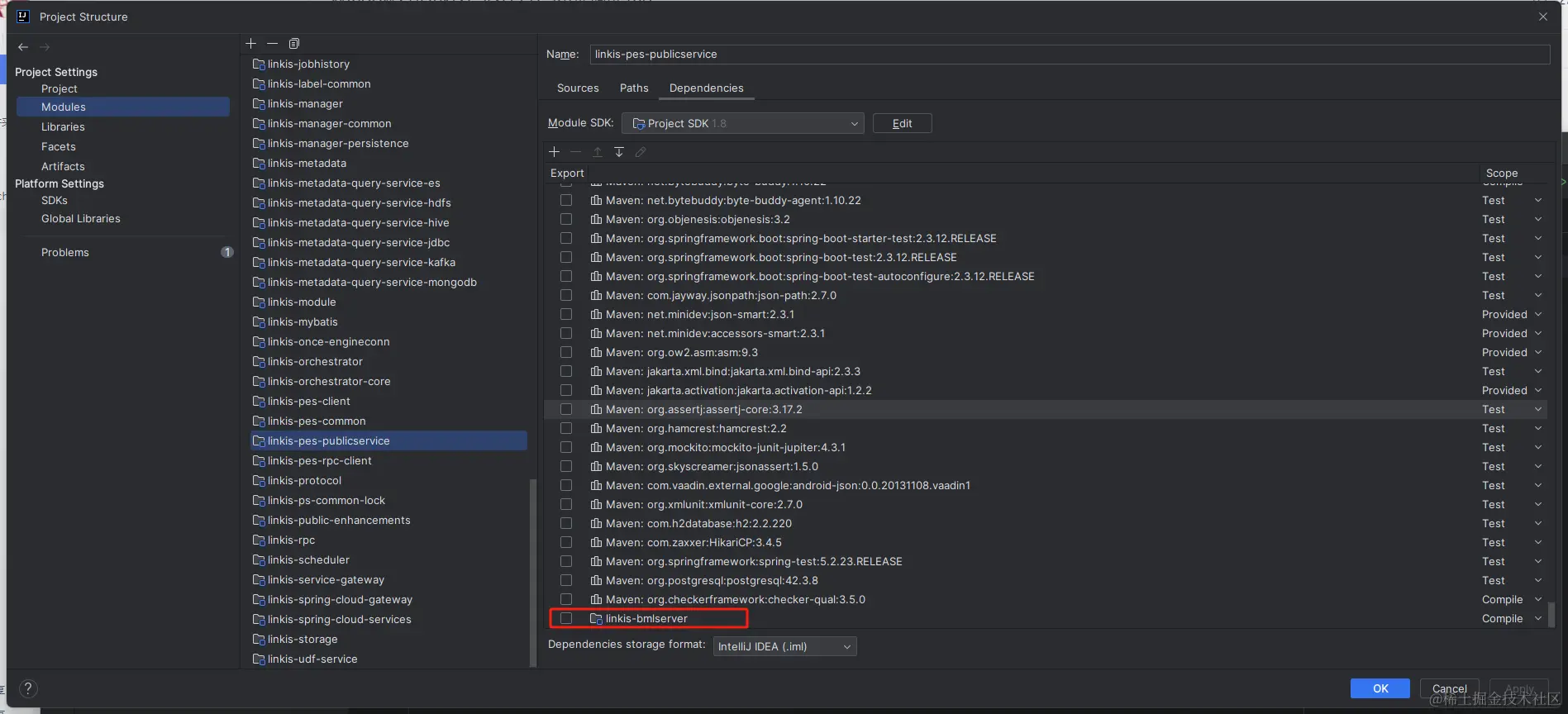
Task: Open dependencies storage format dropdown
Action: click(784, 647)
